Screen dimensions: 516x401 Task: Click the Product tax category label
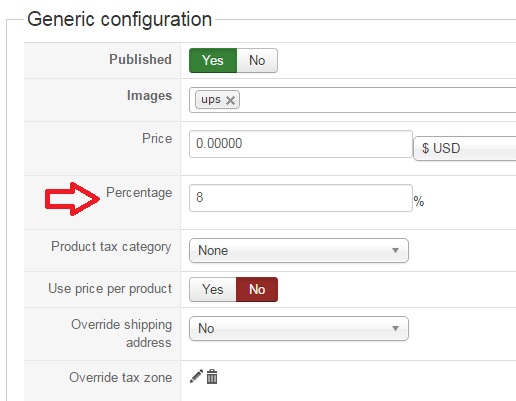(x=111, y=247)
